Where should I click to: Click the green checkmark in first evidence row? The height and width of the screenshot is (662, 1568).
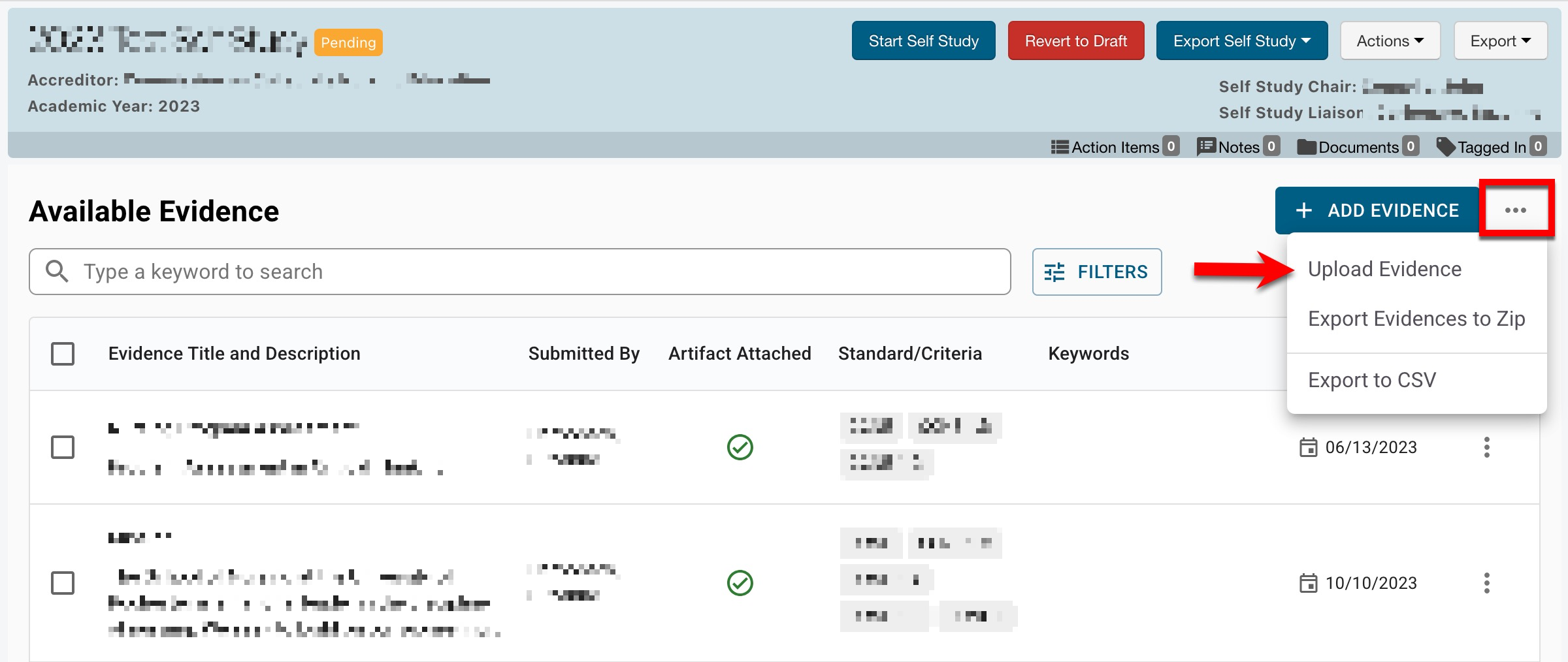pos(740,447)
